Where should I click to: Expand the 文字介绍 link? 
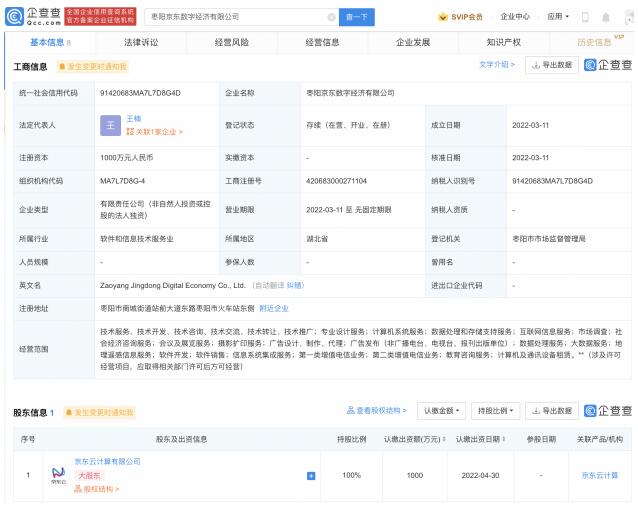tap(497, 65)
